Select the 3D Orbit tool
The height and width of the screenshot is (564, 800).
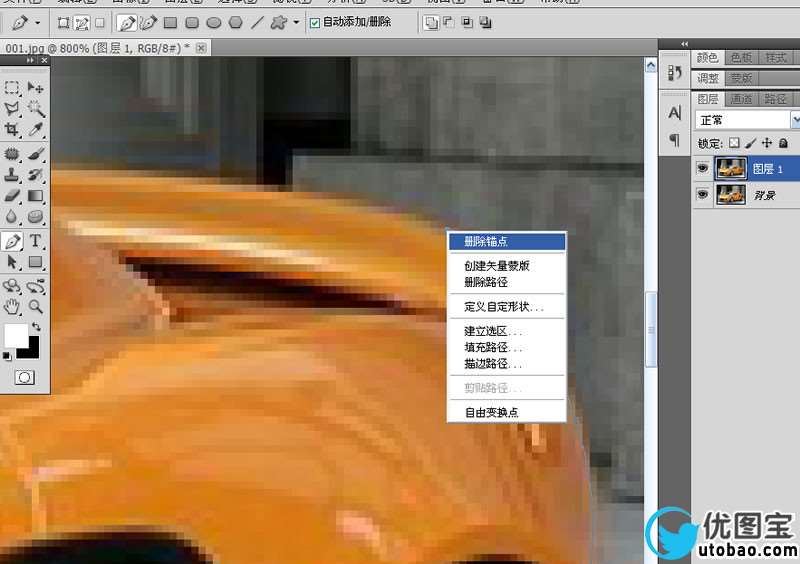click(35, 286)
